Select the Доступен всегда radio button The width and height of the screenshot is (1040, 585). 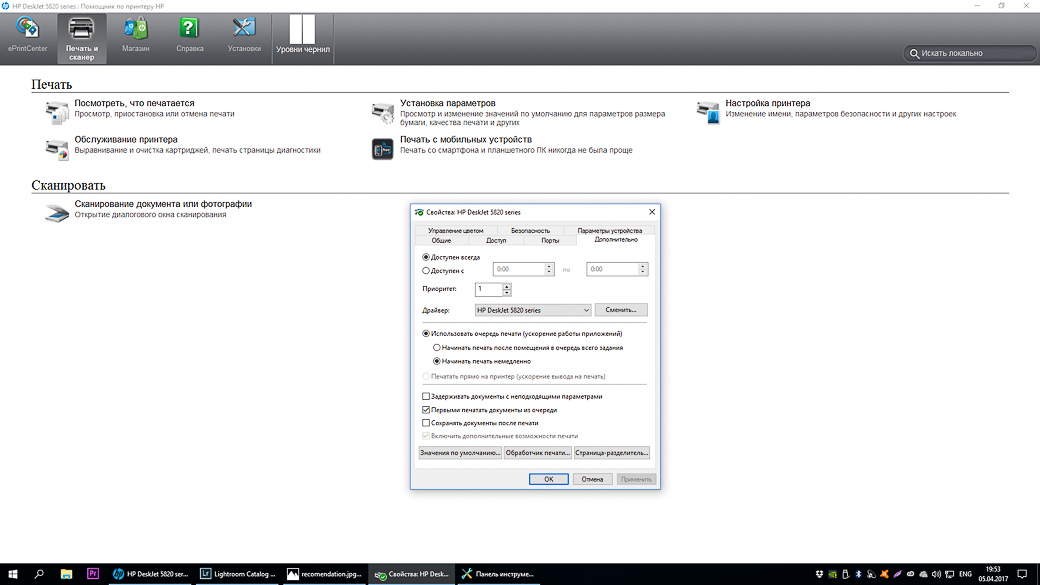pos(426,257)
